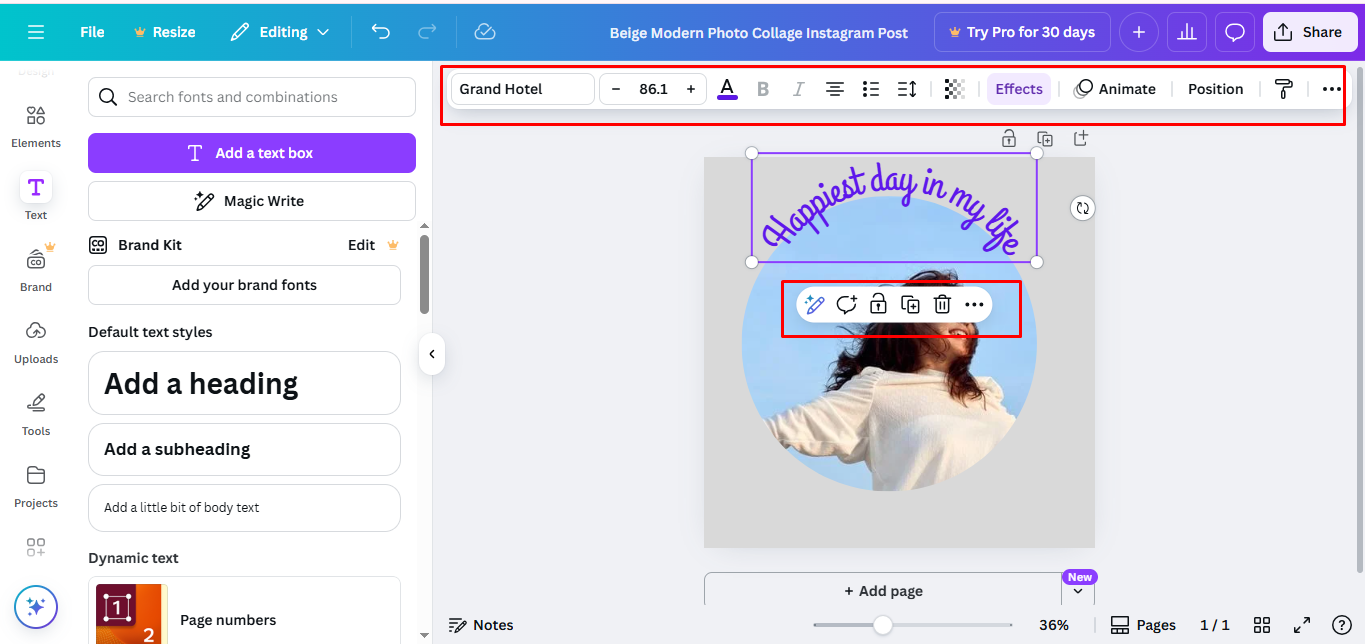Open the File menu

91,31
